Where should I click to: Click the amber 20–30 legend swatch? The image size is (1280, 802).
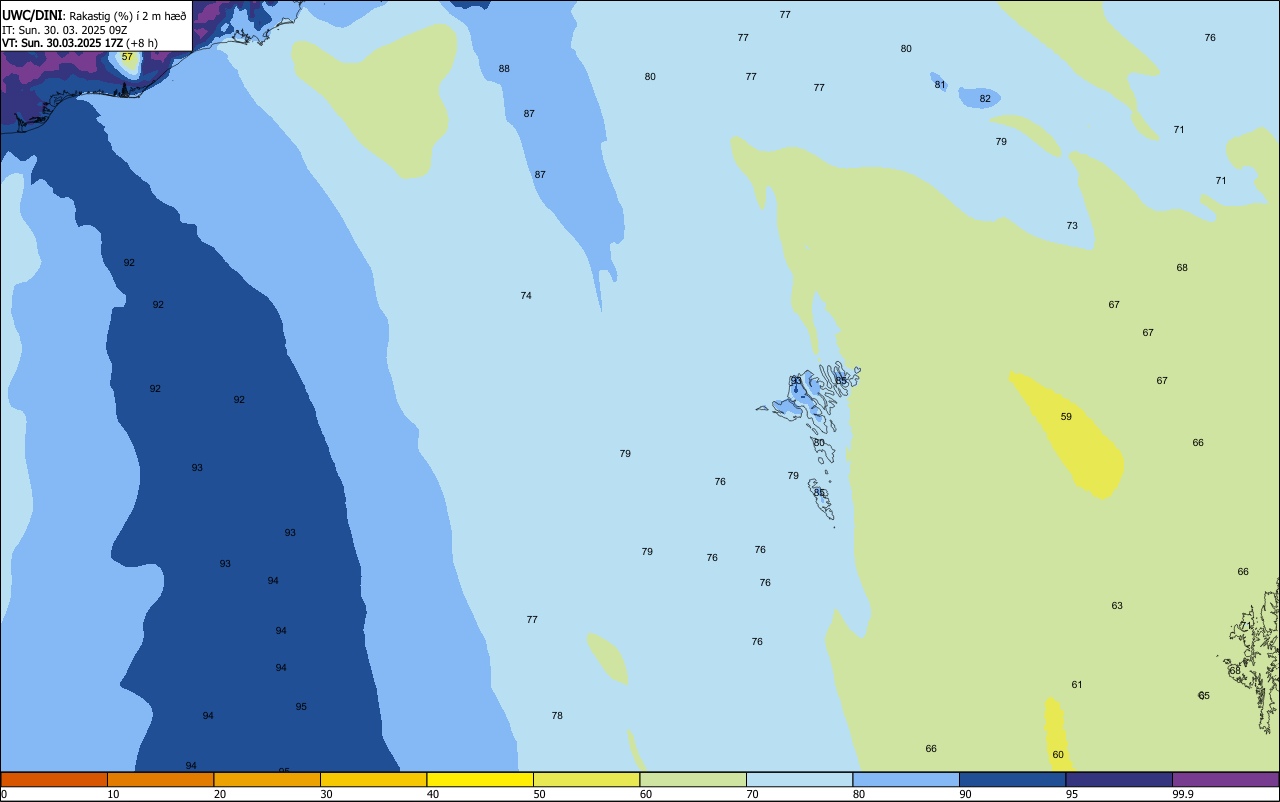point(267,779)
